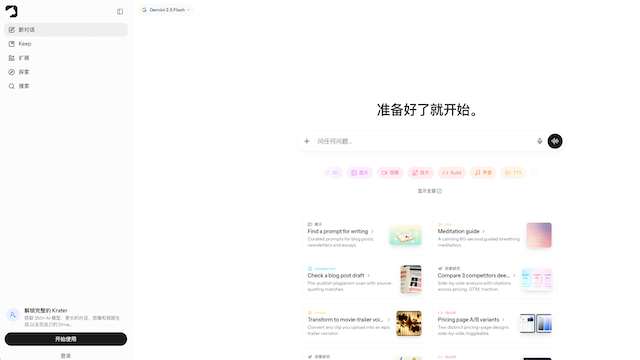The image size is (640, 360).
Task: Click the icon above 'Find a prompt for writing'
Action: click(x=310, y=224)
